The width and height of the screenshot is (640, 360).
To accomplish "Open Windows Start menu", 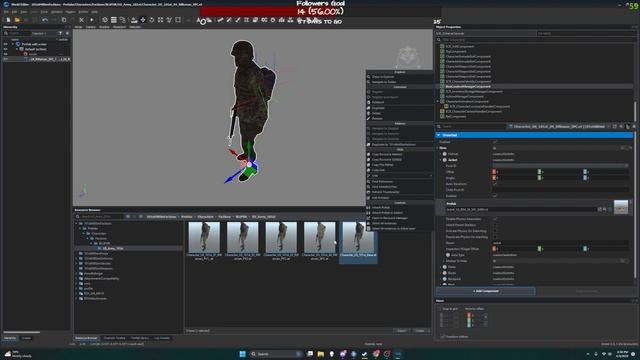I will click(x=242, y=354).
